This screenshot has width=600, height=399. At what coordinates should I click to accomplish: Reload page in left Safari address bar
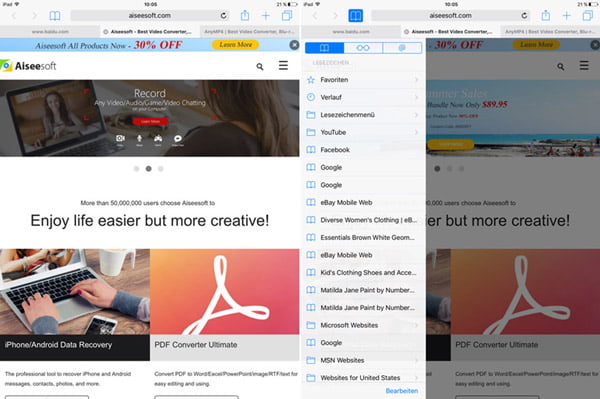coord(223,16)
